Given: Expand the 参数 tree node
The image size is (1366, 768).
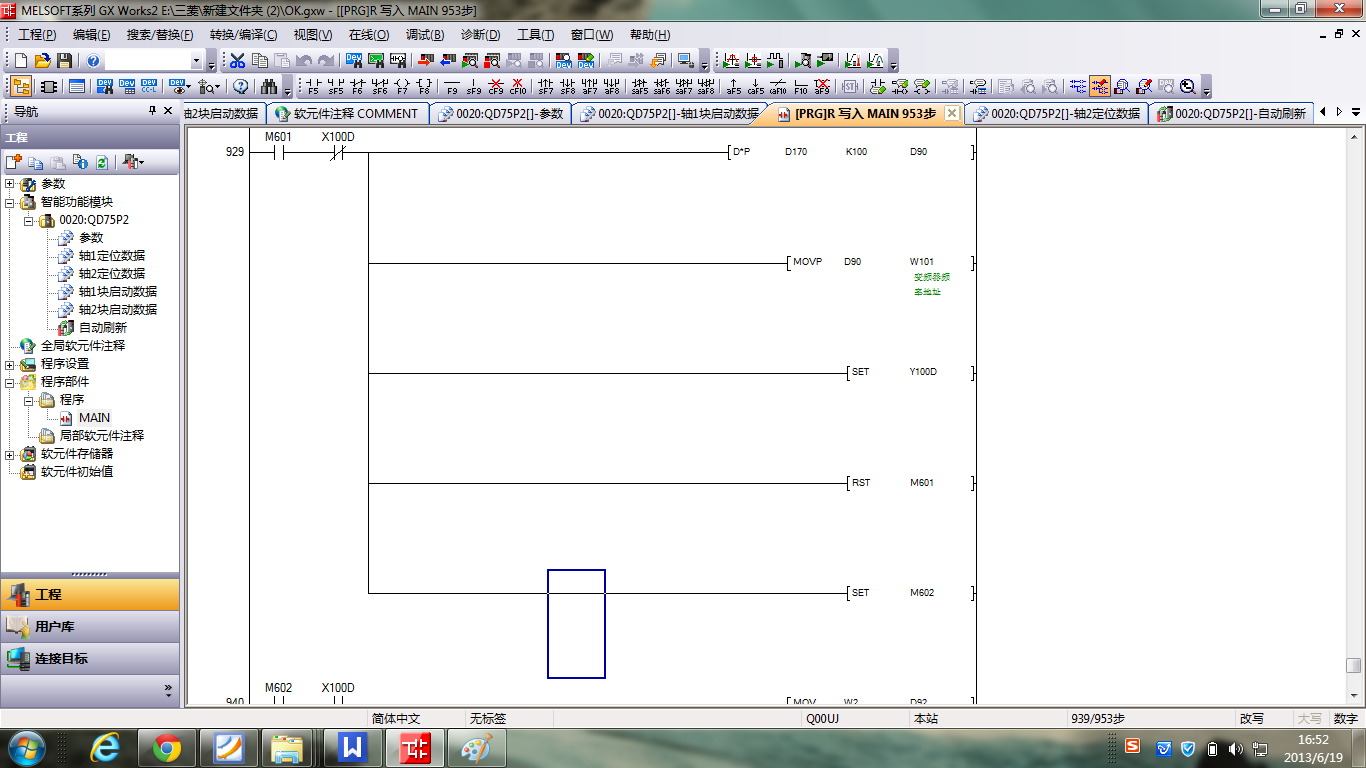Looking at the screenshot, I should (10, 184).
